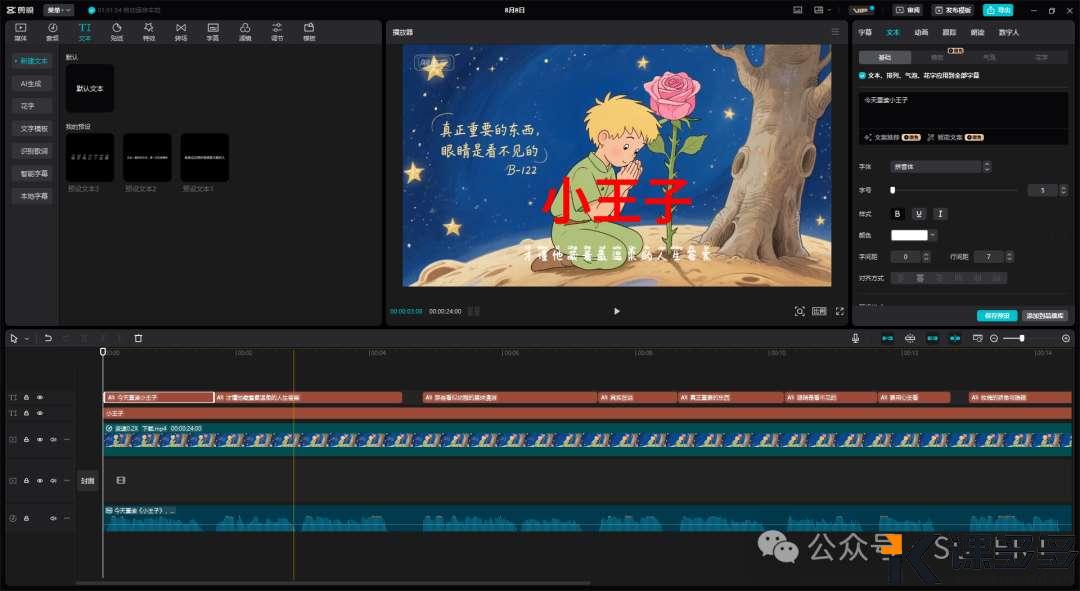1080x591 pixels.
Task: Click the bold B style button
Action: click(897, 214)
